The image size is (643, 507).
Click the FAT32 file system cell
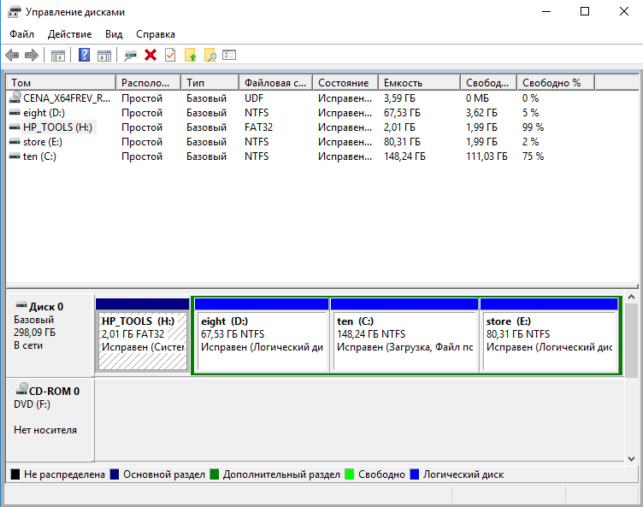tap(258, 127)
